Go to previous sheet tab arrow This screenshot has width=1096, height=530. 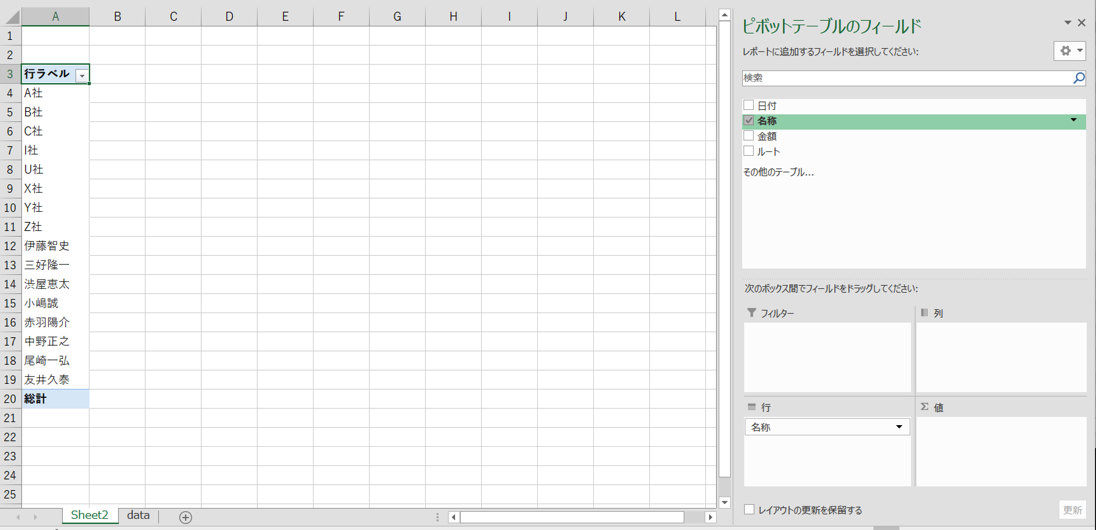point(17,517)
